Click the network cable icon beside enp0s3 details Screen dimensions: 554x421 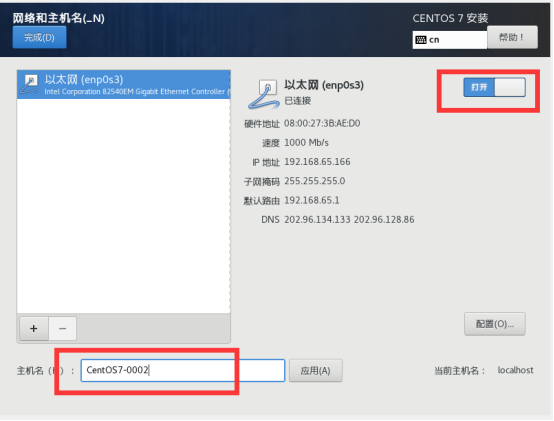tap(263, 94)
